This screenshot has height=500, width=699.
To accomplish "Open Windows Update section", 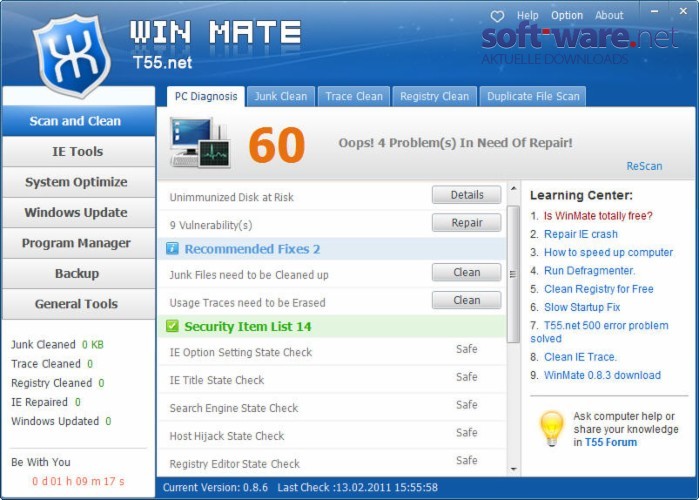I will tap(78, 213).
